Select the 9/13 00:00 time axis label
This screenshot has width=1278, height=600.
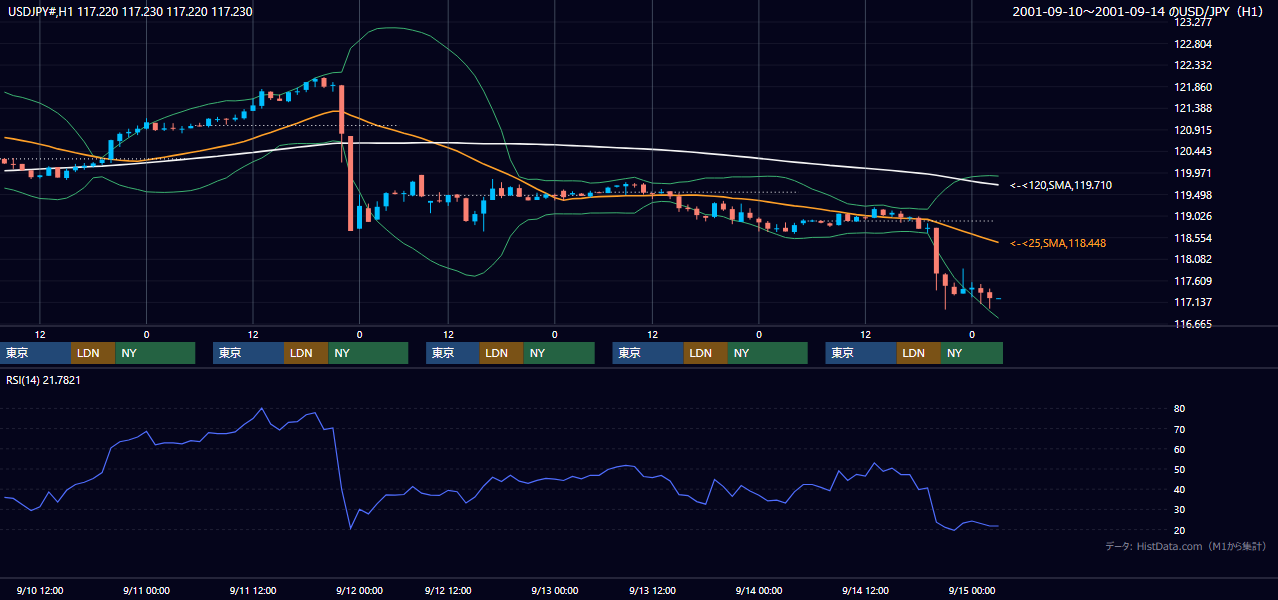click(554, 591)
